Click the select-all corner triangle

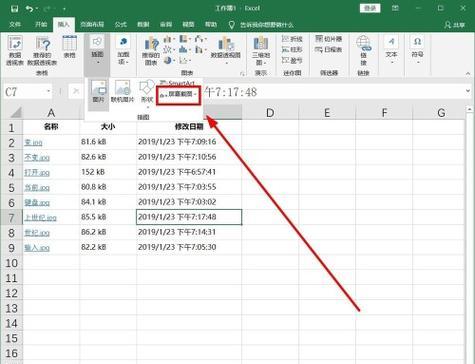tap(16, 113)
